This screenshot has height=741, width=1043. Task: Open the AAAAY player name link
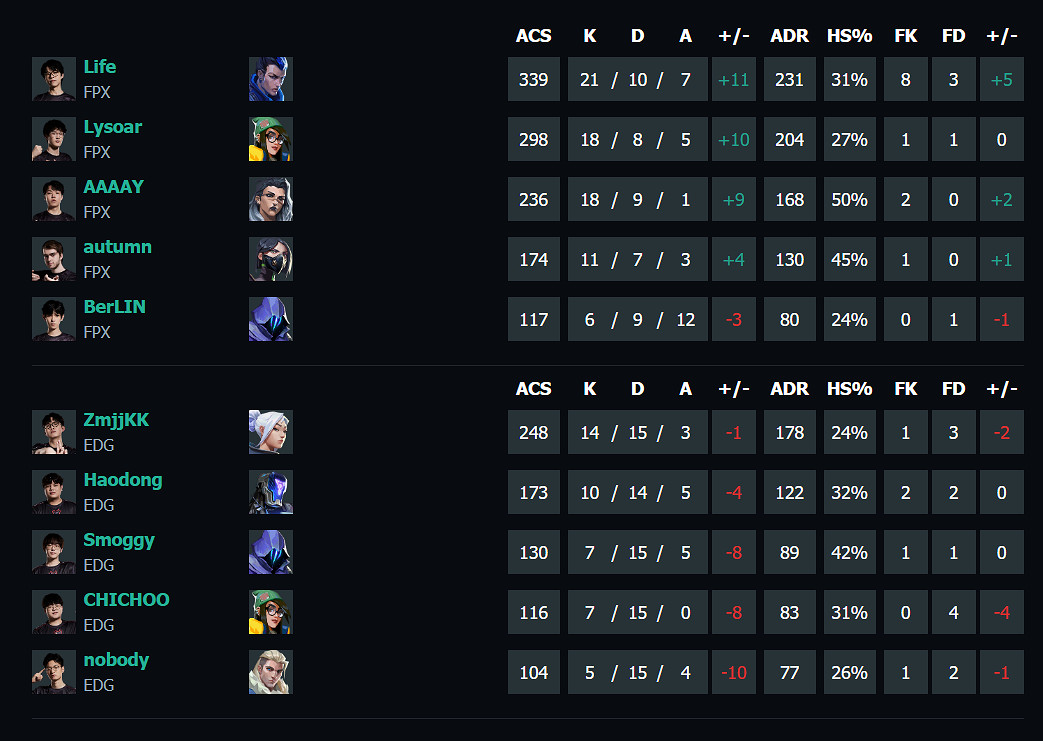tap(113, 187)
